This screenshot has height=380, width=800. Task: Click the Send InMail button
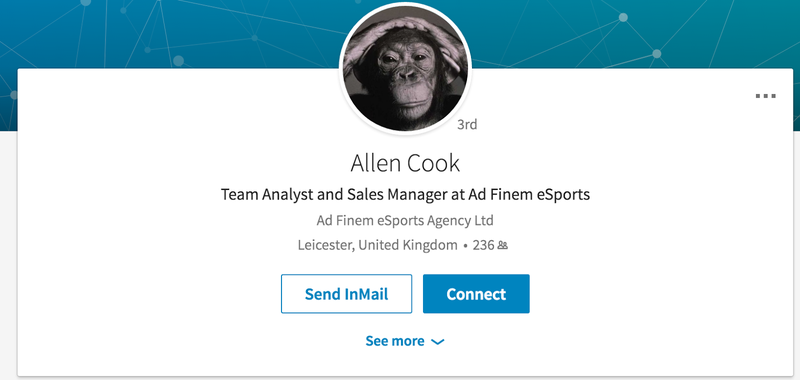346,294
